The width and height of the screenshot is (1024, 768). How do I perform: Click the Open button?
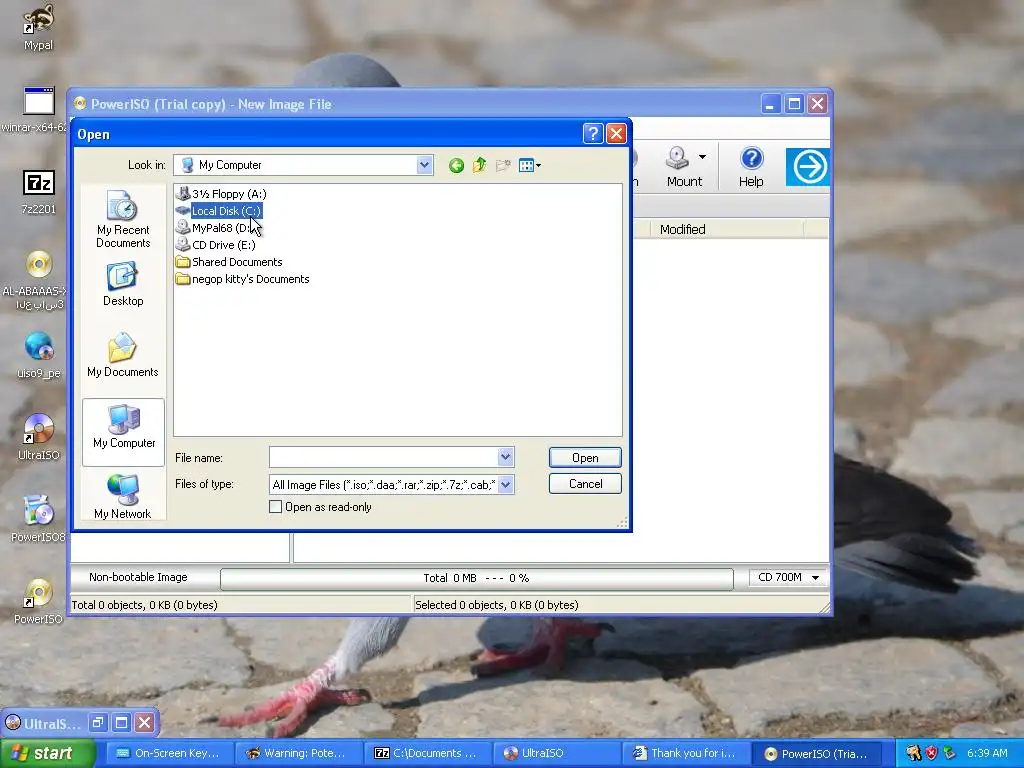(x=585, y=458)
